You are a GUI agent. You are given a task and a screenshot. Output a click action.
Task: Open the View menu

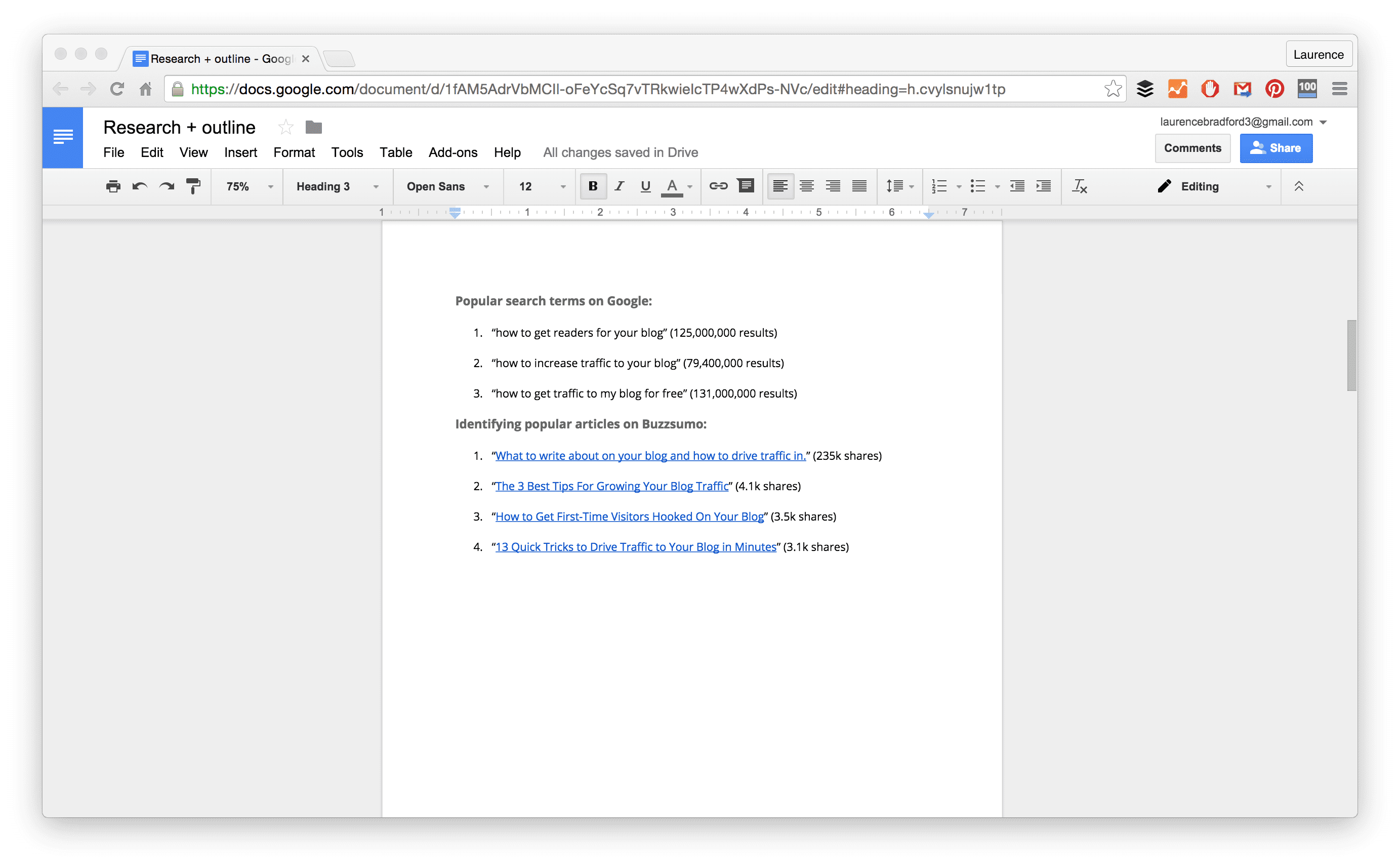point(193,152)
